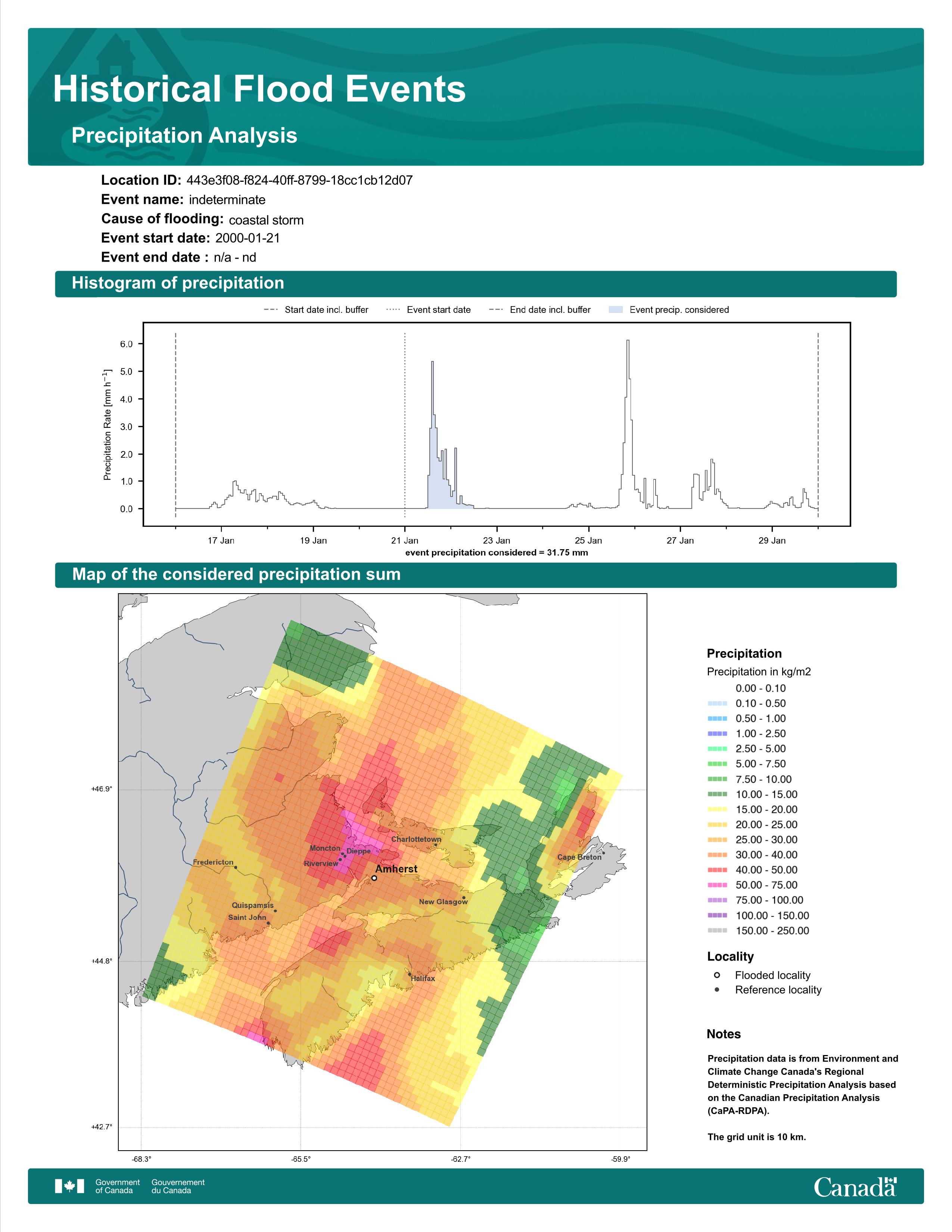Click the Cape Breton map label
The height and width of the screenshot is (1232, 952).
(579, 857)
